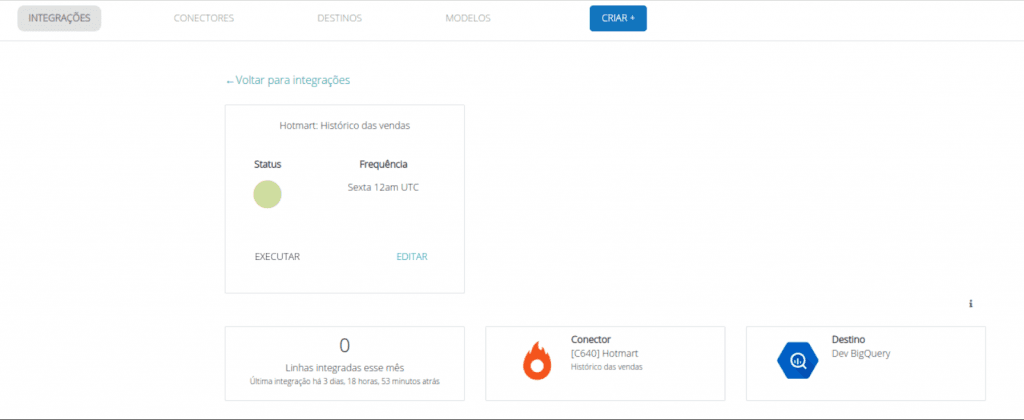Click the Hotmart: Histórico das vendas title
This screenshot has width=1024, height=420.
point(344,126)
